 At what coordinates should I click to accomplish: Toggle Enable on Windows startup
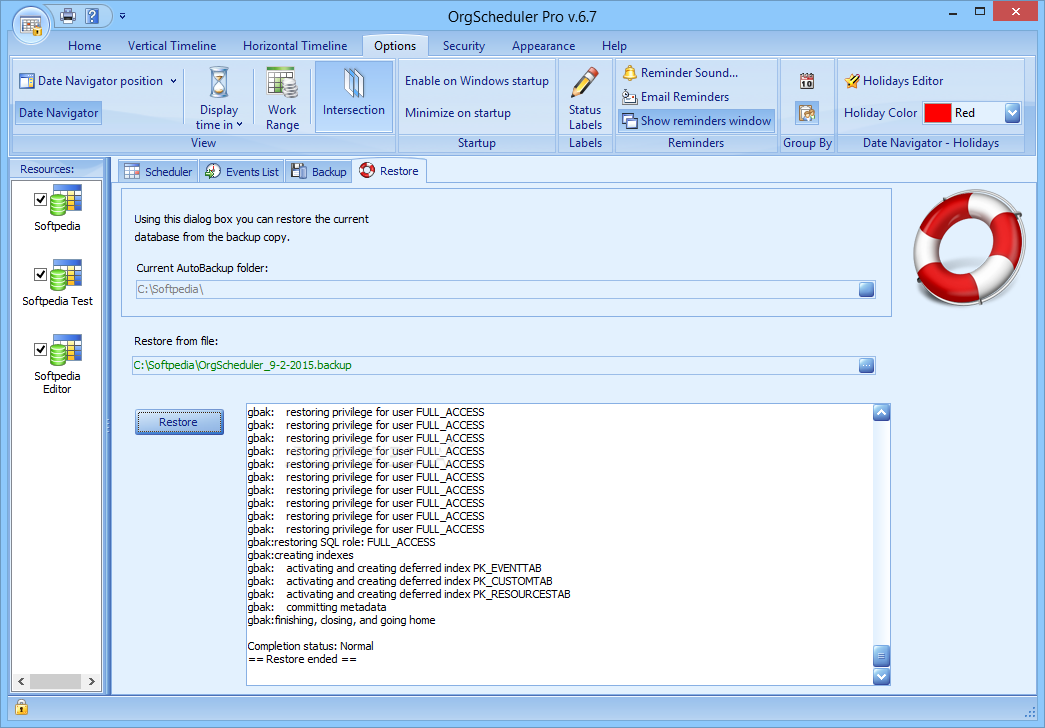point(477,81)
